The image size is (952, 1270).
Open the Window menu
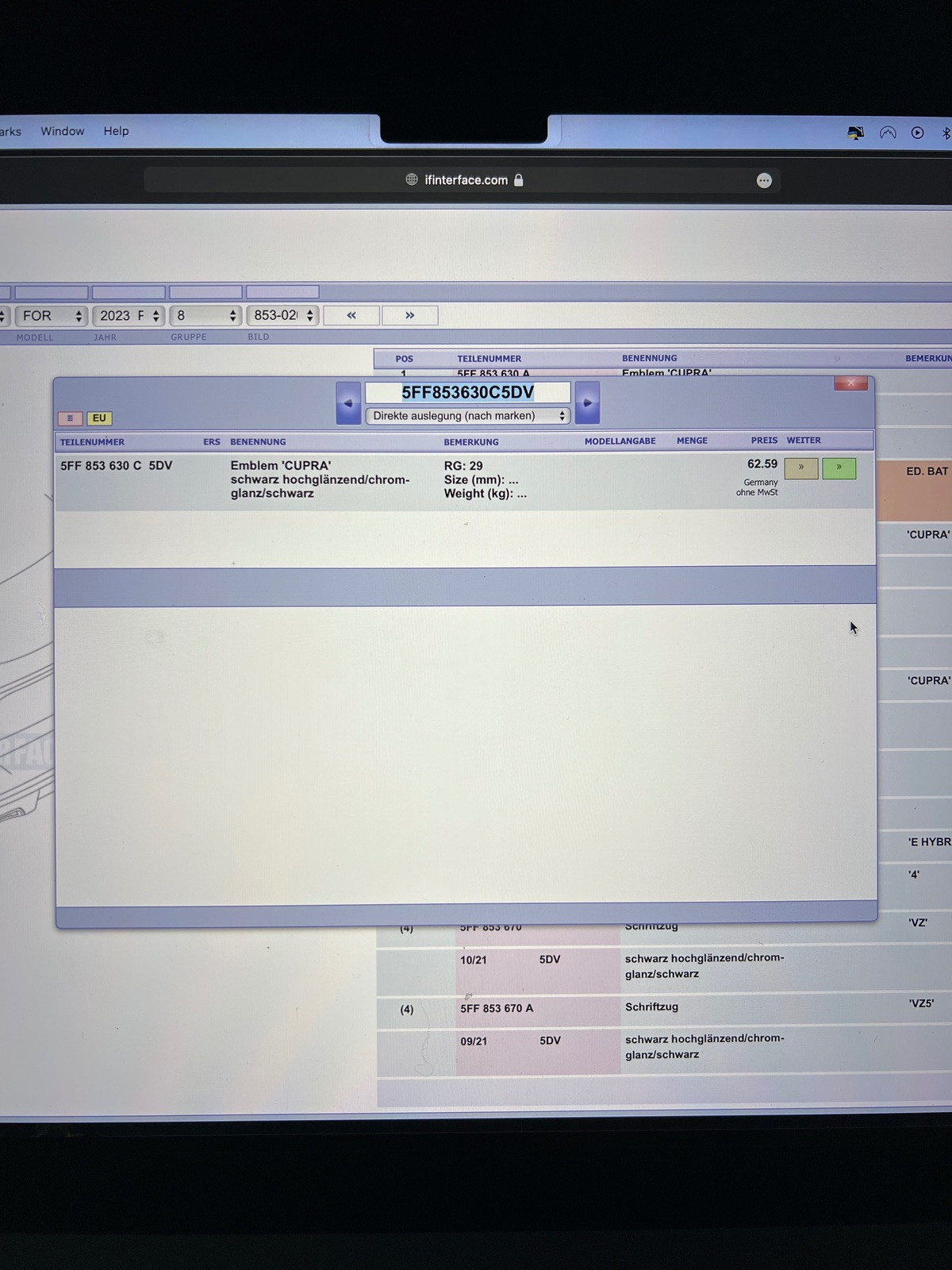[62, 131]
